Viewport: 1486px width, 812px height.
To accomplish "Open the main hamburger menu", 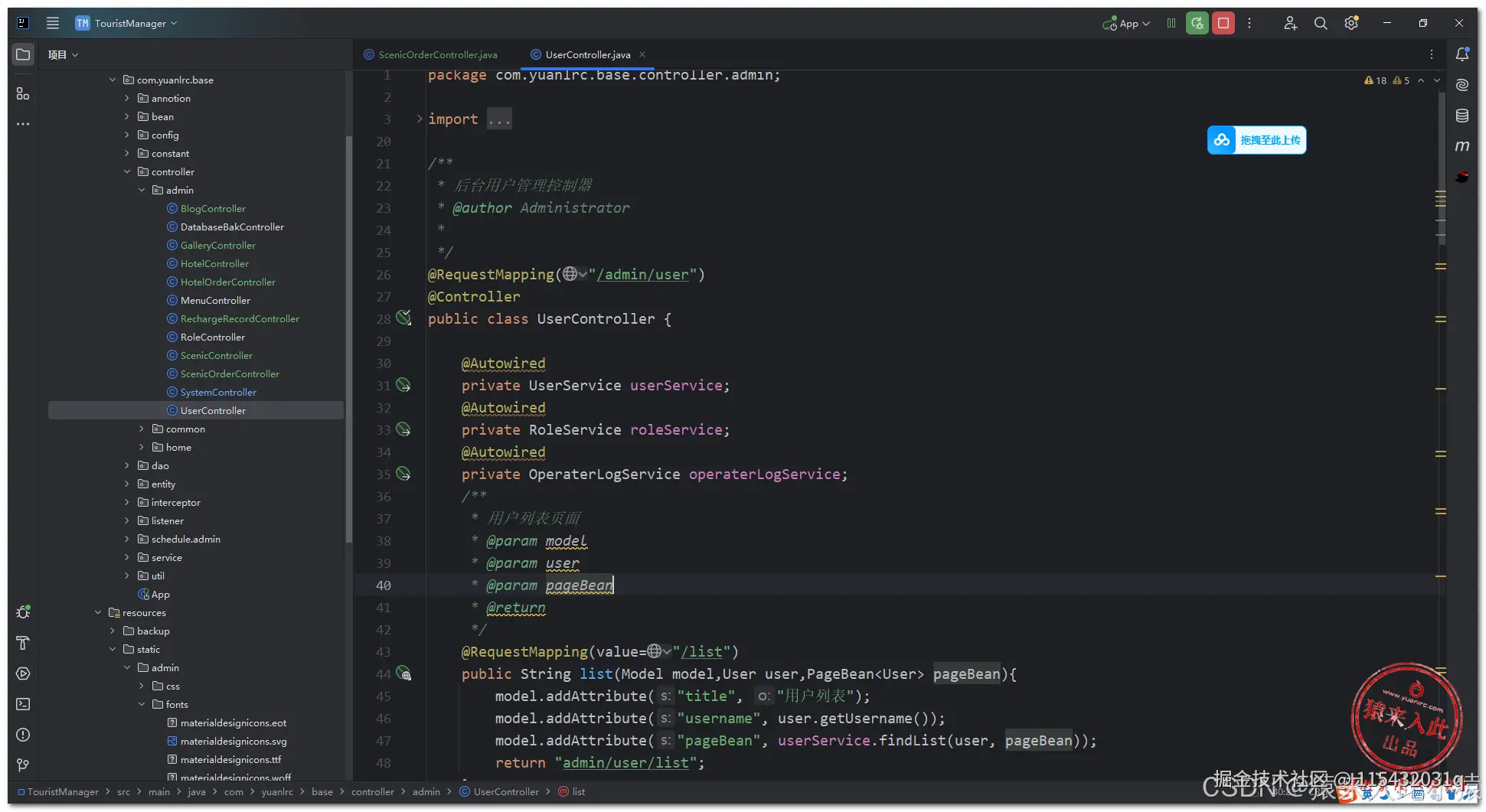I will (53, 23).
